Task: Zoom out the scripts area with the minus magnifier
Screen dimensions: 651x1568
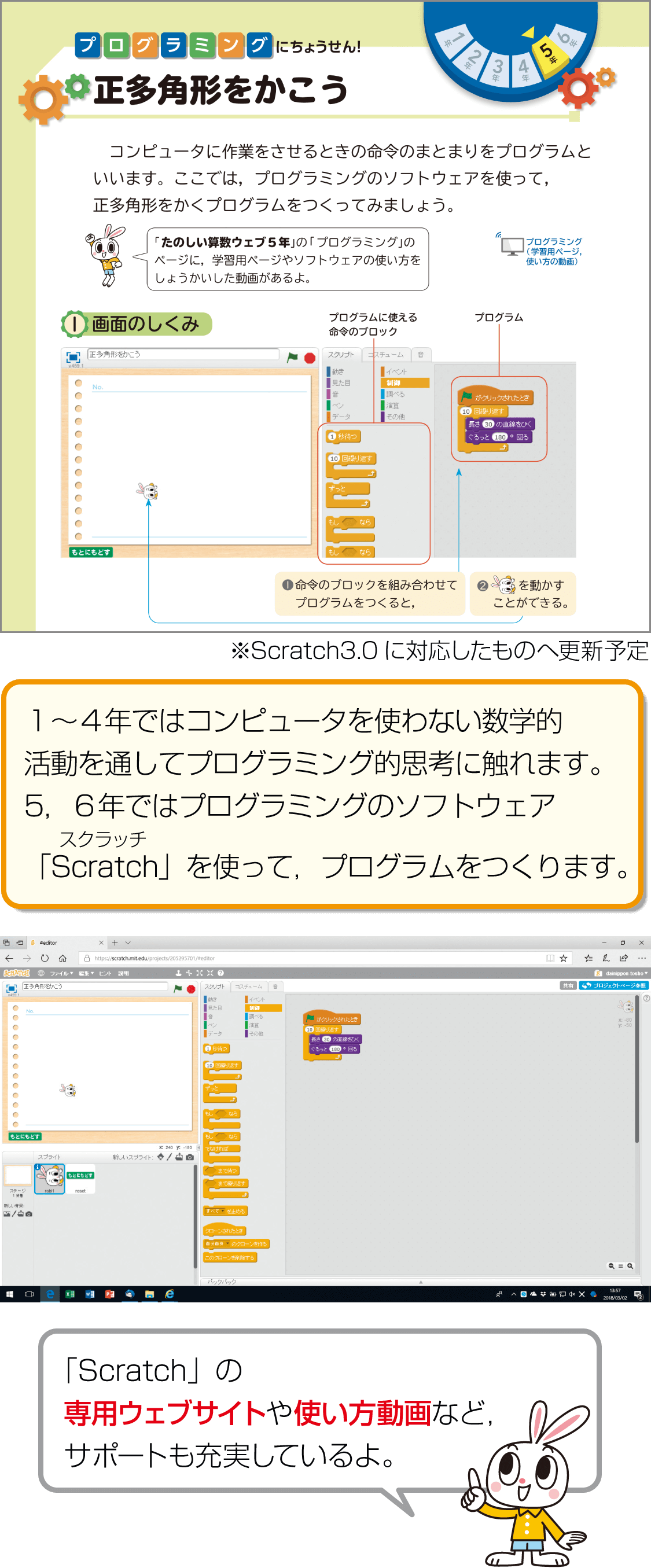Action: [x=611, y=1266]
